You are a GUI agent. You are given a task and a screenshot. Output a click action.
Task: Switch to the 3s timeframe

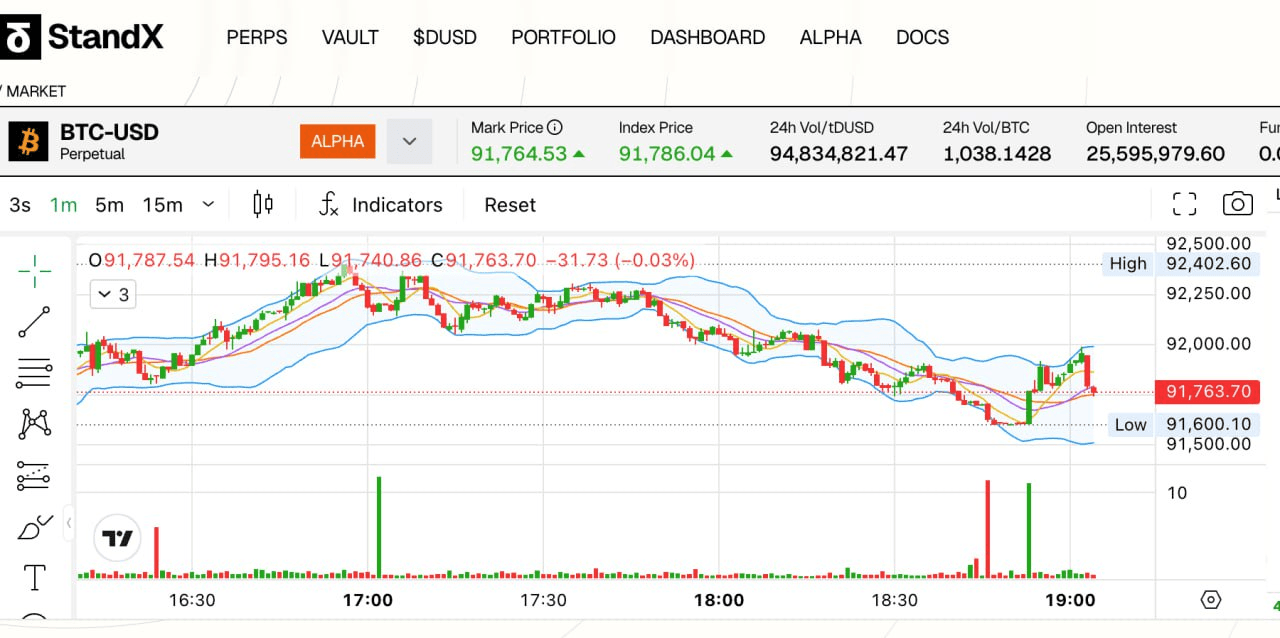20,205
